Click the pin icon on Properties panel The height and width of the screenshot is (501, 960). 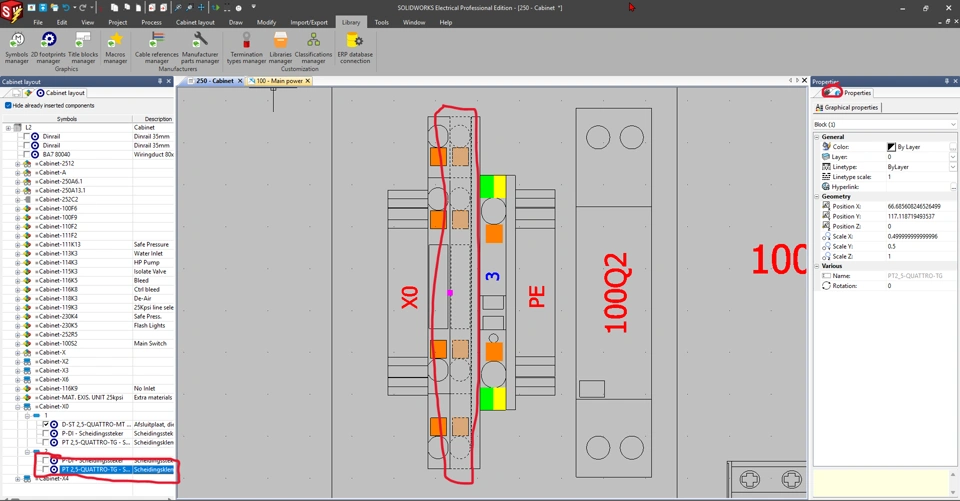pyautogui.click(x=947, y=81)
